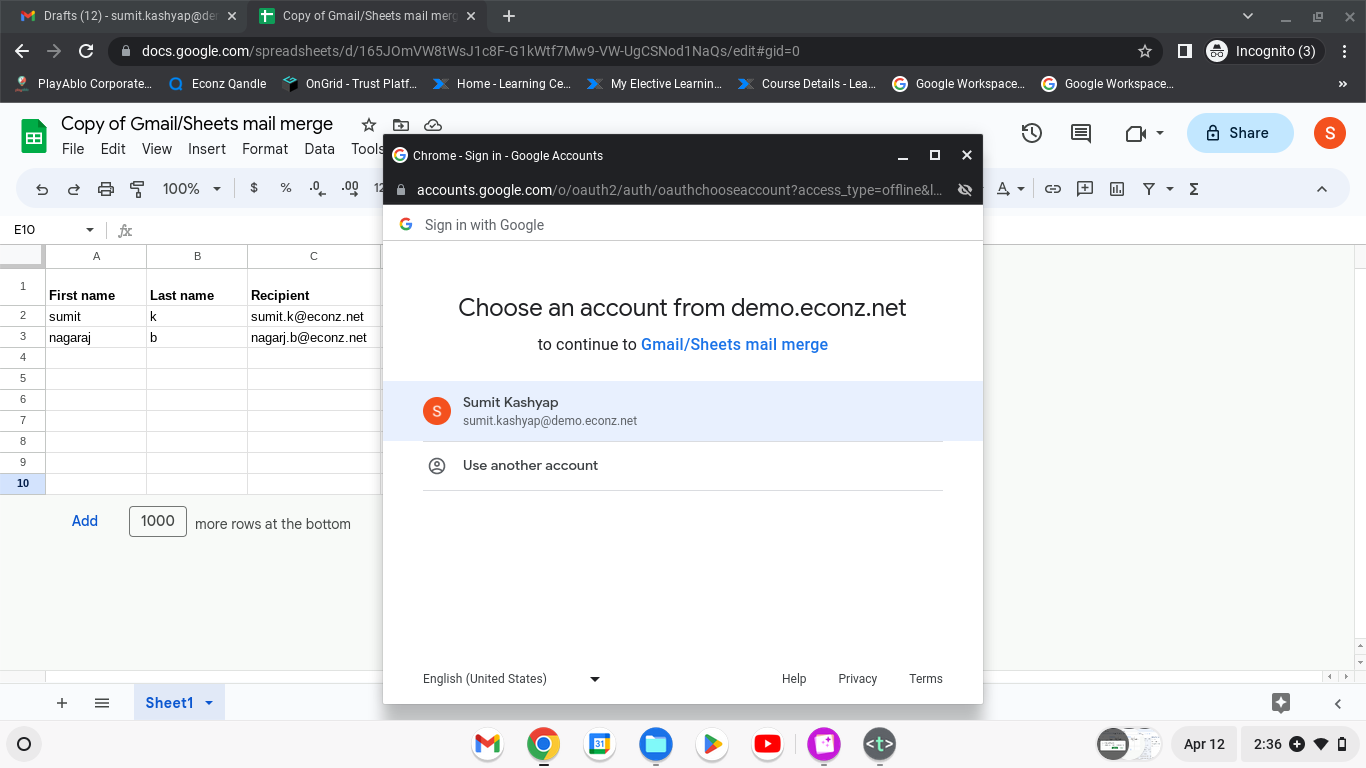This screenshot has width=1366, height=768.
Task: Launch YouTube from the shelf
Action: (768, 744)
